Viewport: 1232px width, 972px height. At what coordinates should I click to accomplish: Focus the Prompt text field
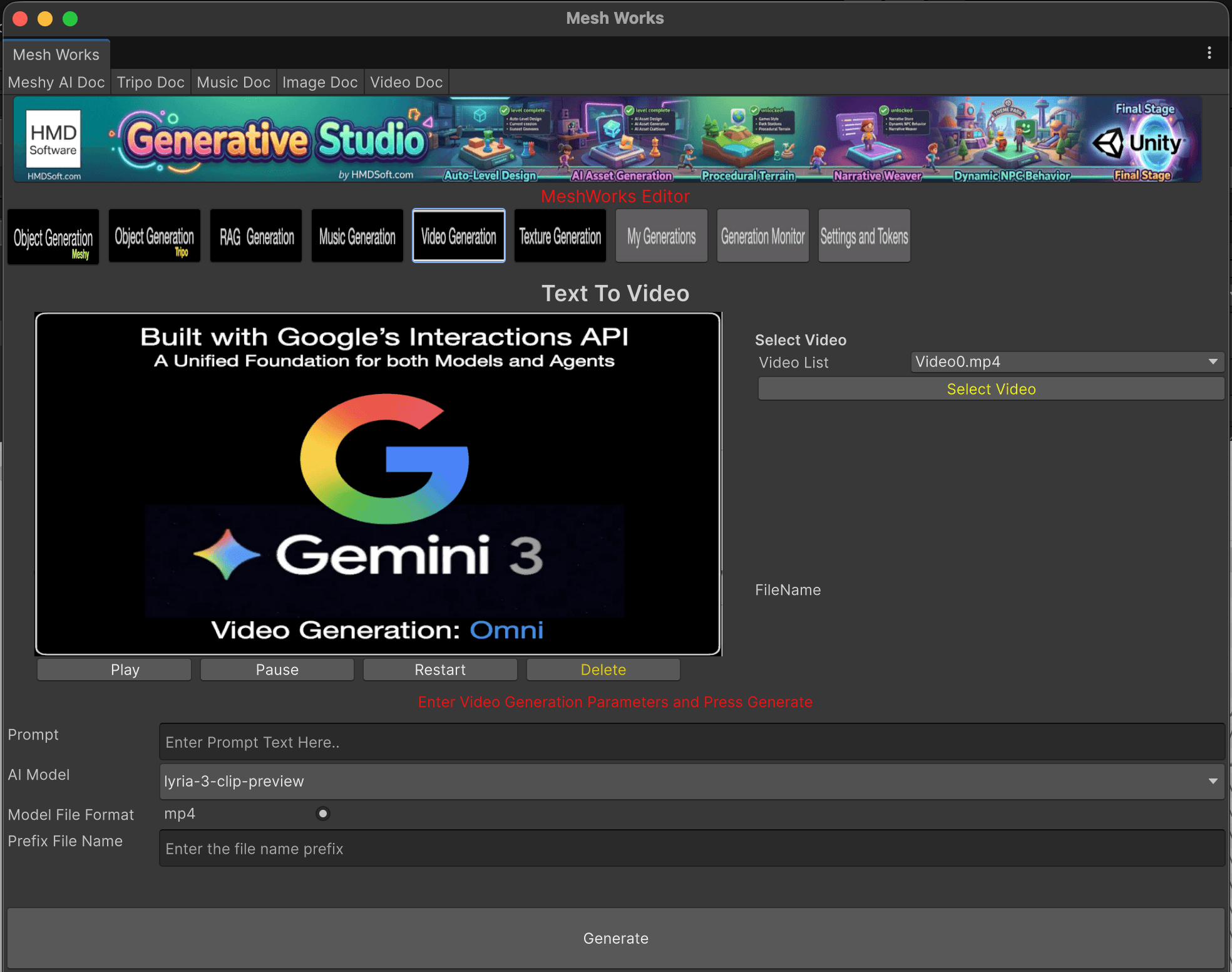692,742
